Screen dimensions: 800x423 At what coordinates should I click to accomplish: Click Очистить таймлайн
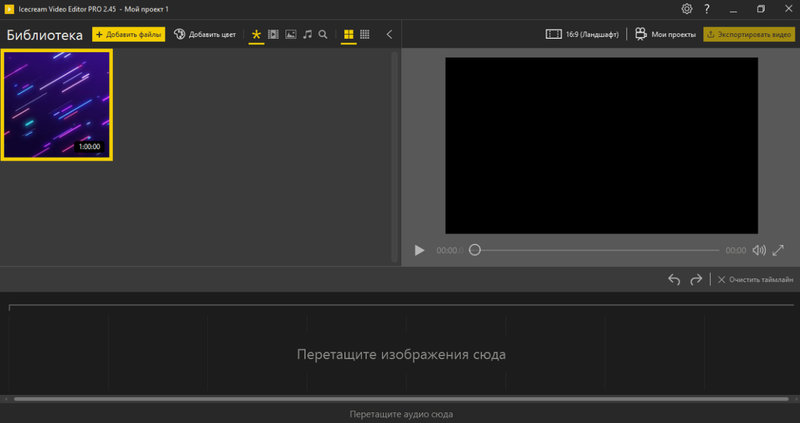[756, 280]
